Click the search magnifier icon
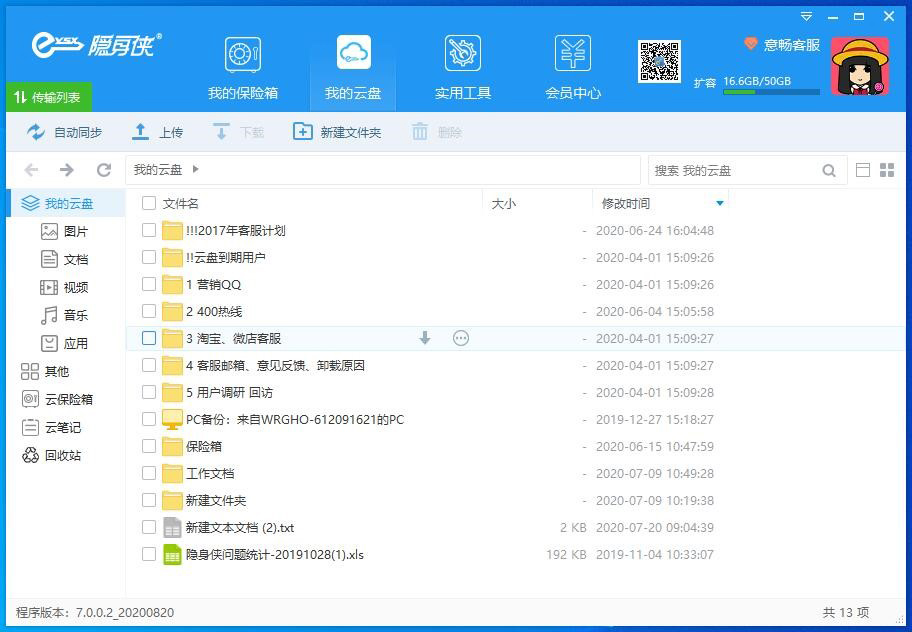The image size is (912, 632). coord(829,170)
